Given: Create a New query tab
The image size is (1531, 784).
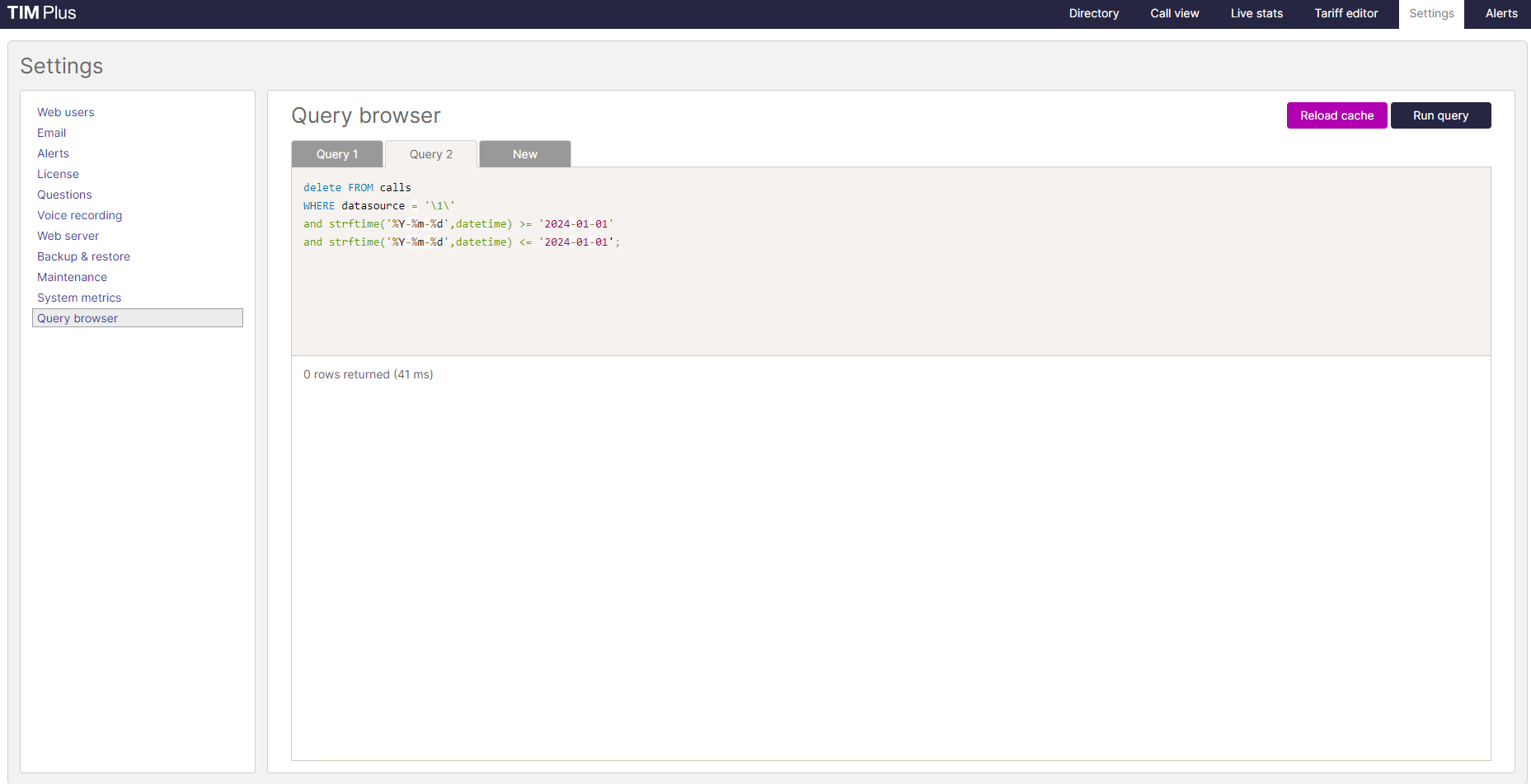Looking at the screenshot, I should coord(524,154).
